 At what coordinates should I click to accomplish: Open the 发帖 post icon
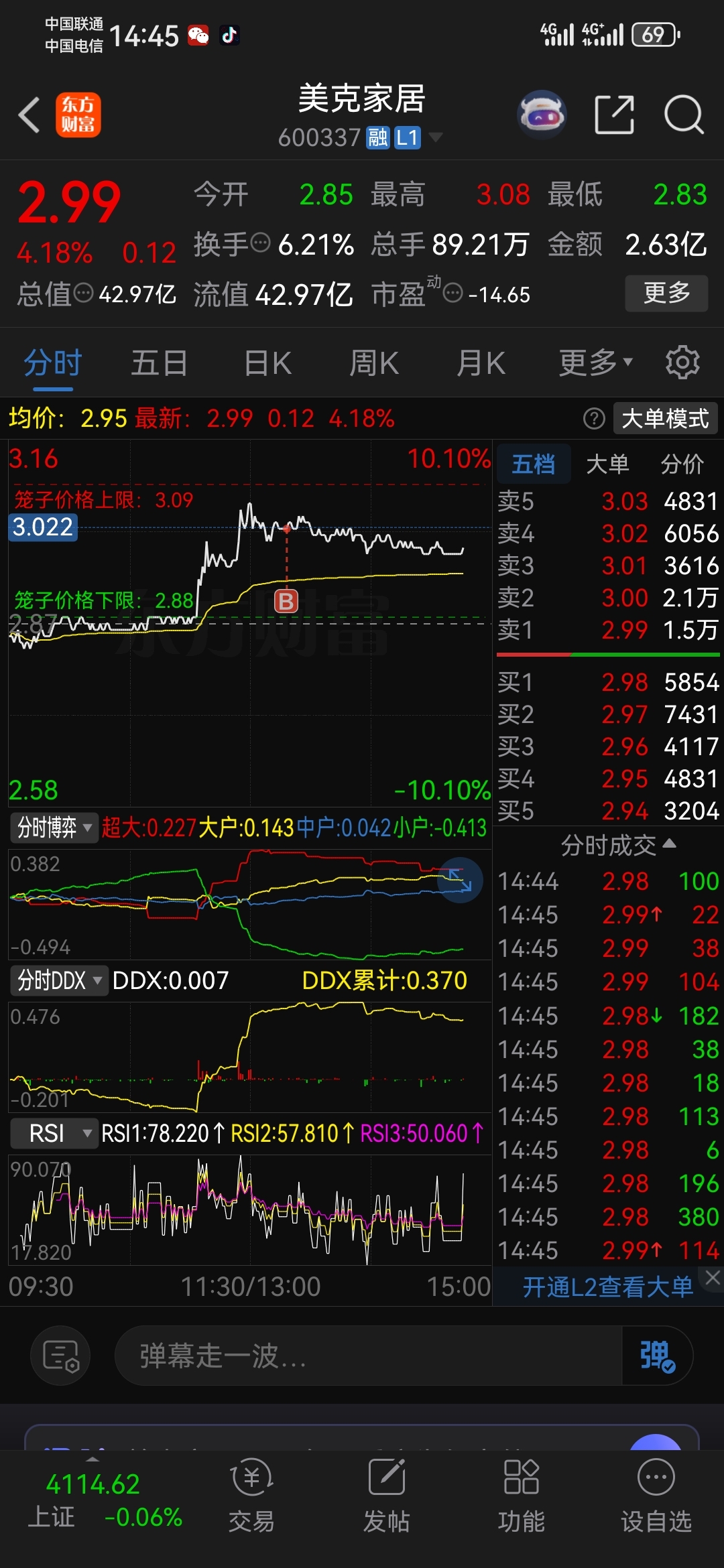click(x=387, y=1496)
